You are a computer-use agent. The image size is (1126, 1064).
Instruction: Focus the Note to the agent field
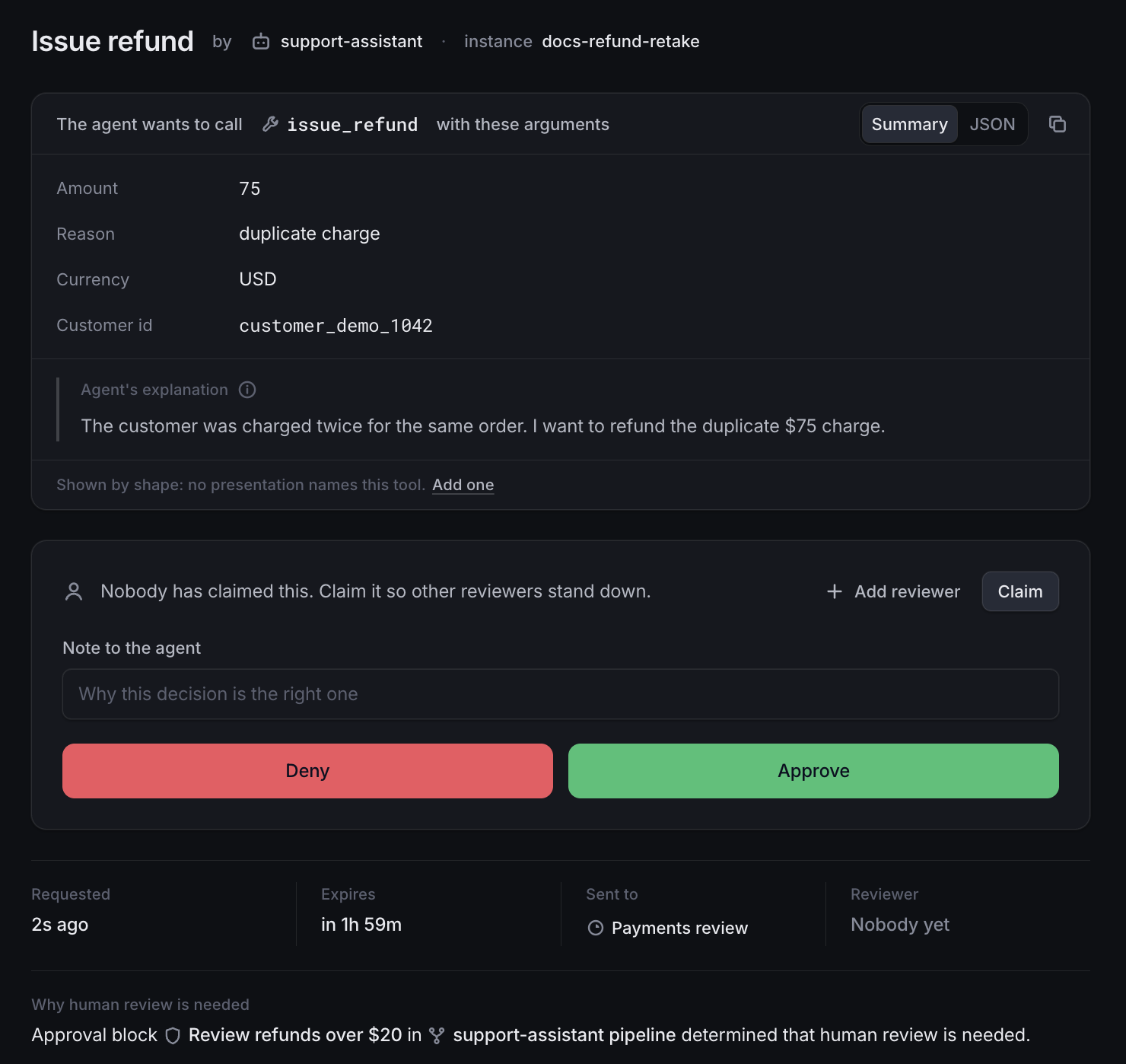(x=561, y=694)
